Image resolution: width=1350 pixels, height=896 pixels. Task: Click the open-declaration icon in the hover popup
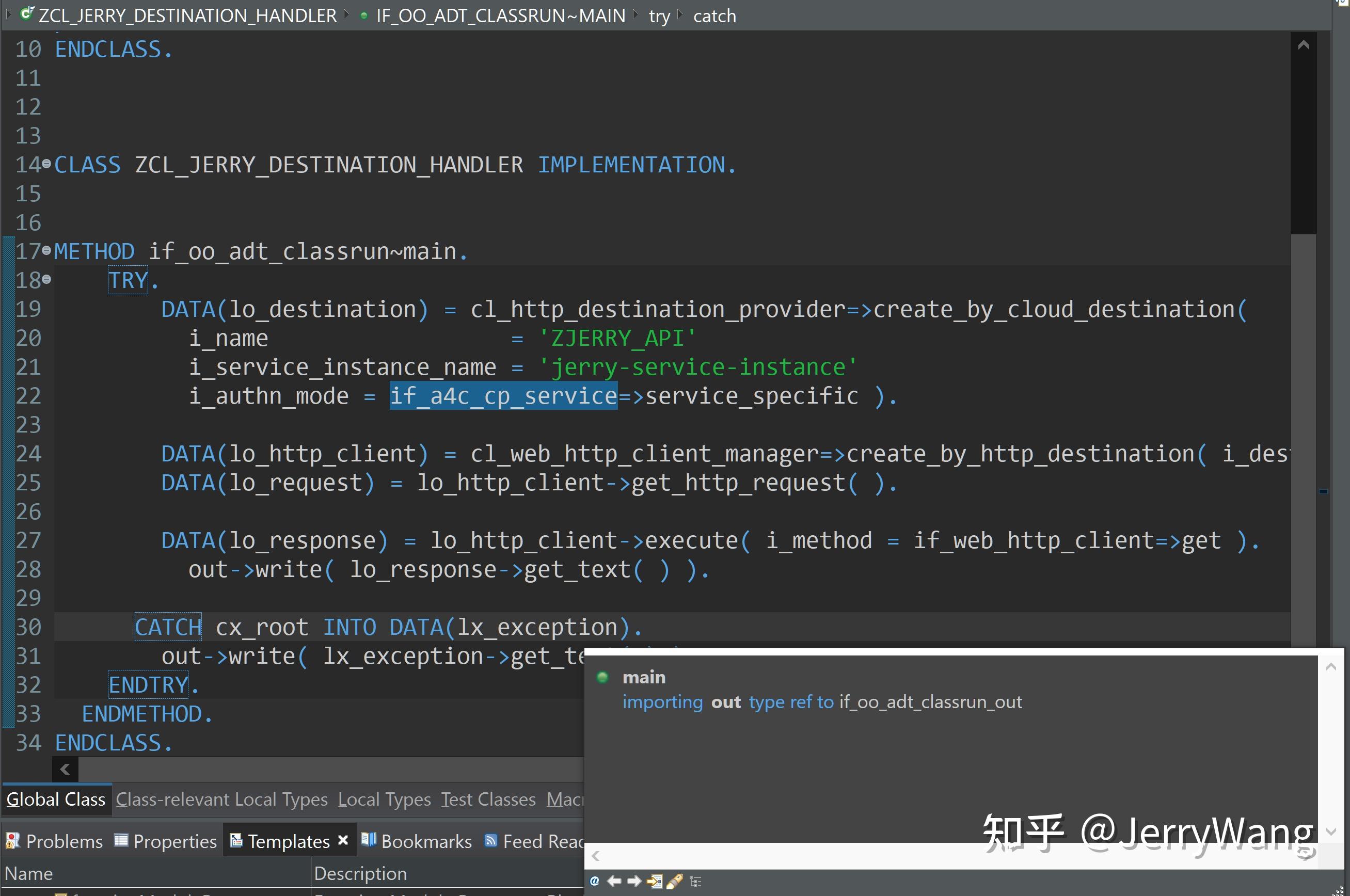pyautogui.click(x=656, y=881)
